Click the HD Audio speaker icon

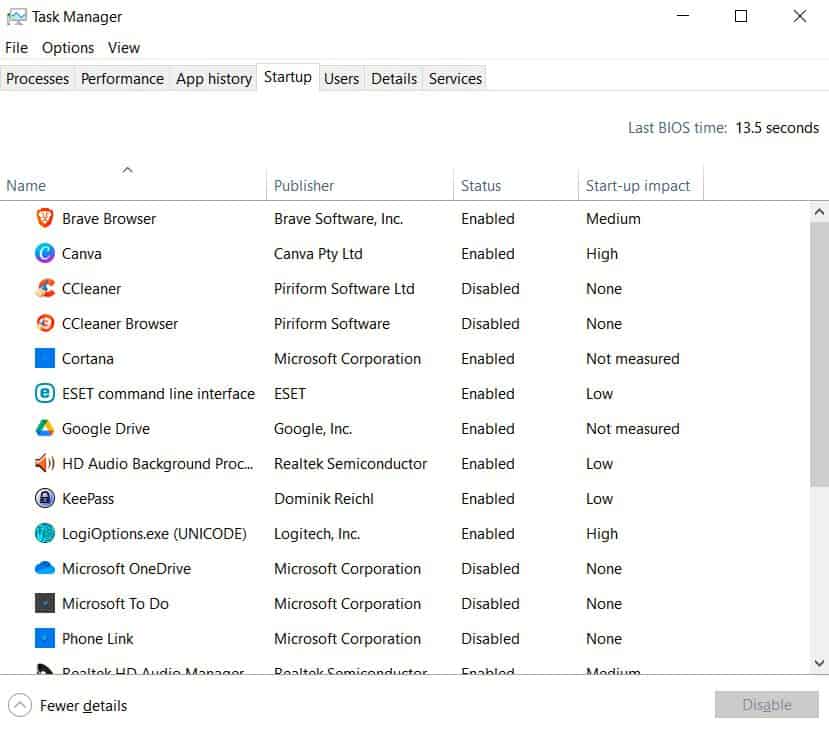pos(44,463)
